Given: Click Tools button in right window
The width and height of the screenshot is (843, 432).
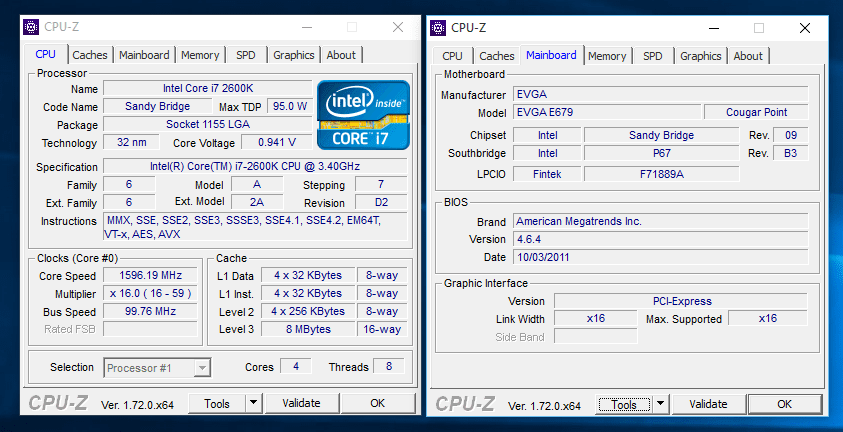Looking at the screenshot, I should coord(624,404).
